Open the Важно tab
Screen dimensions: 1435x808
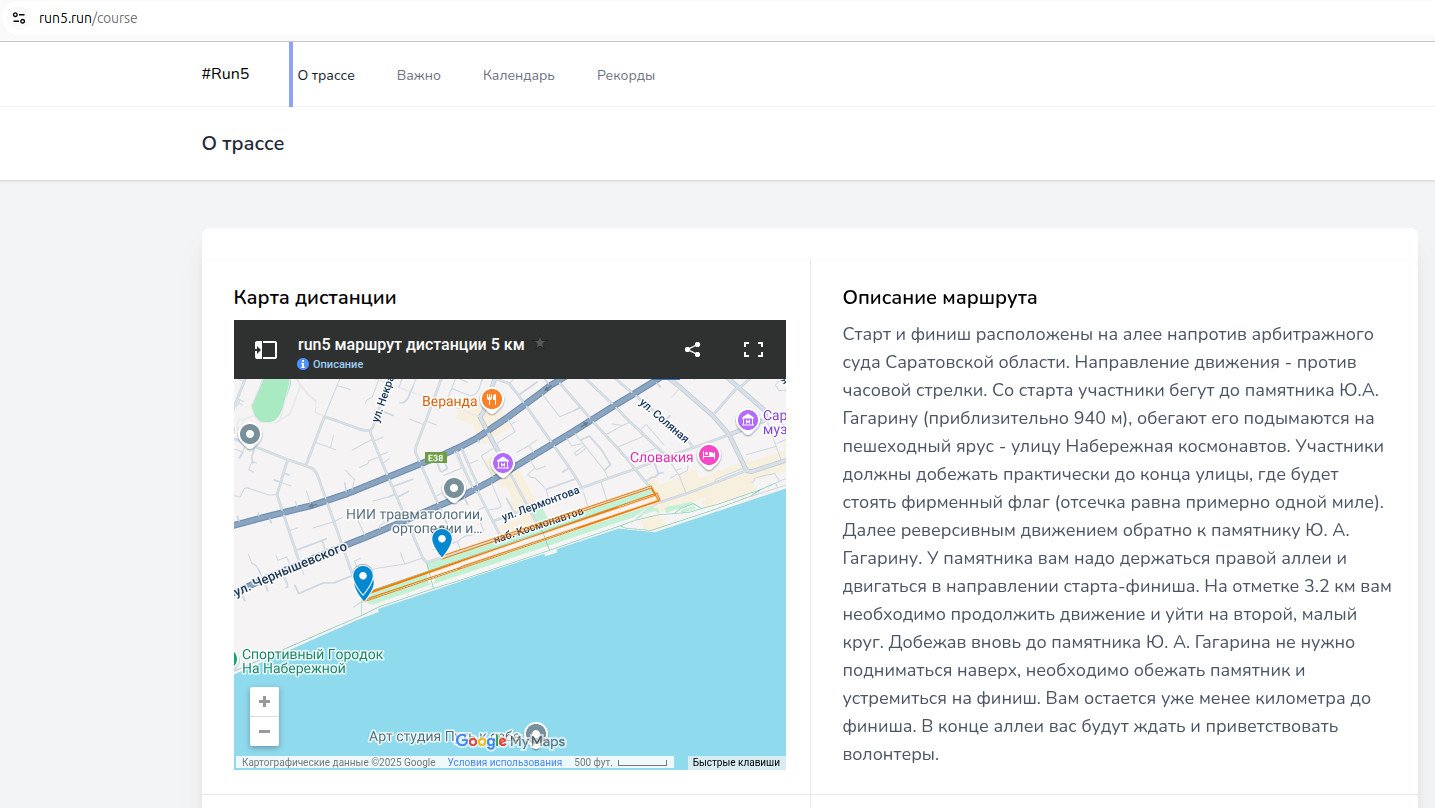point(418,75)
